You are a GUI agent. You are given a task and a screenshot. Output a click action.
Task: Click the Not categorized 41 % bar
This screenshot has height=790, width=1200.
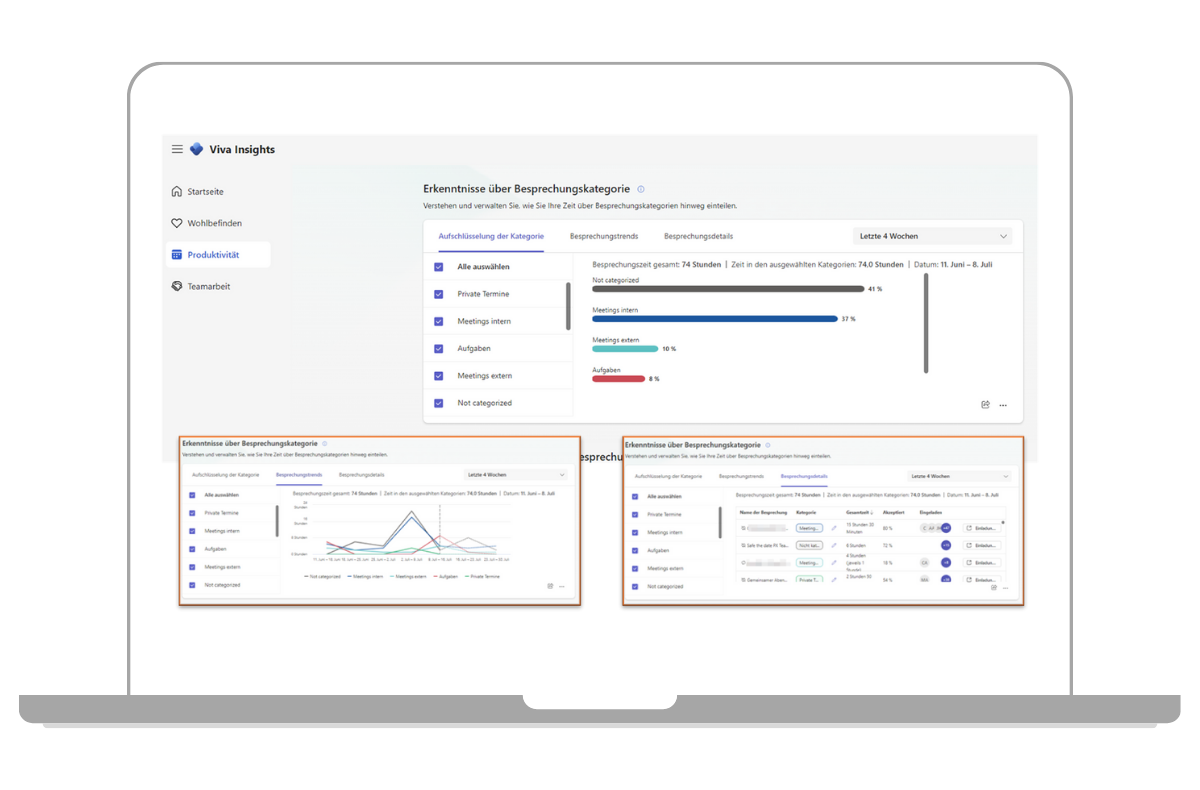(x=728, y=289)
